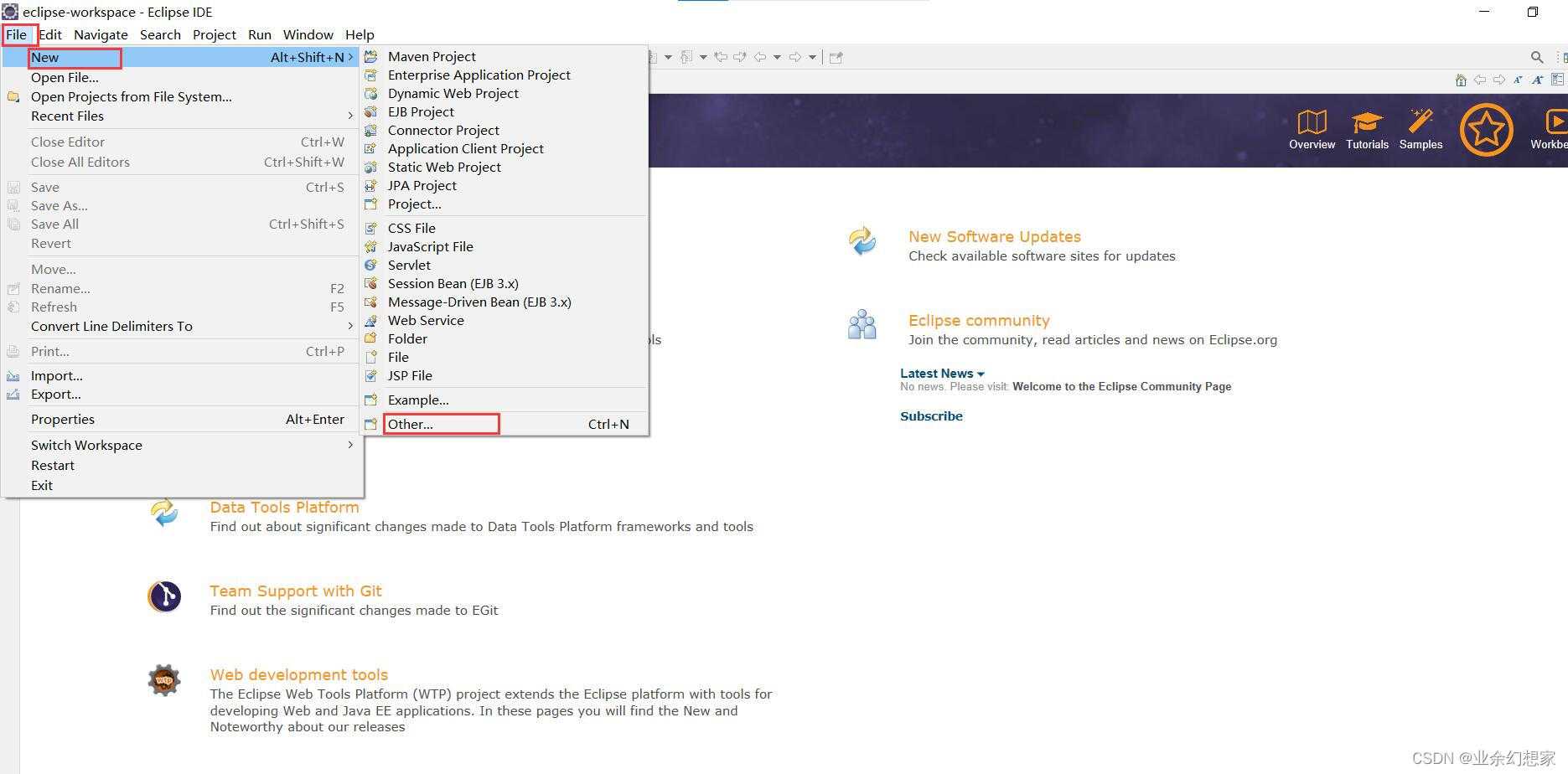
Task: Click the Web development tools icon
Action: tap(164, 680)
